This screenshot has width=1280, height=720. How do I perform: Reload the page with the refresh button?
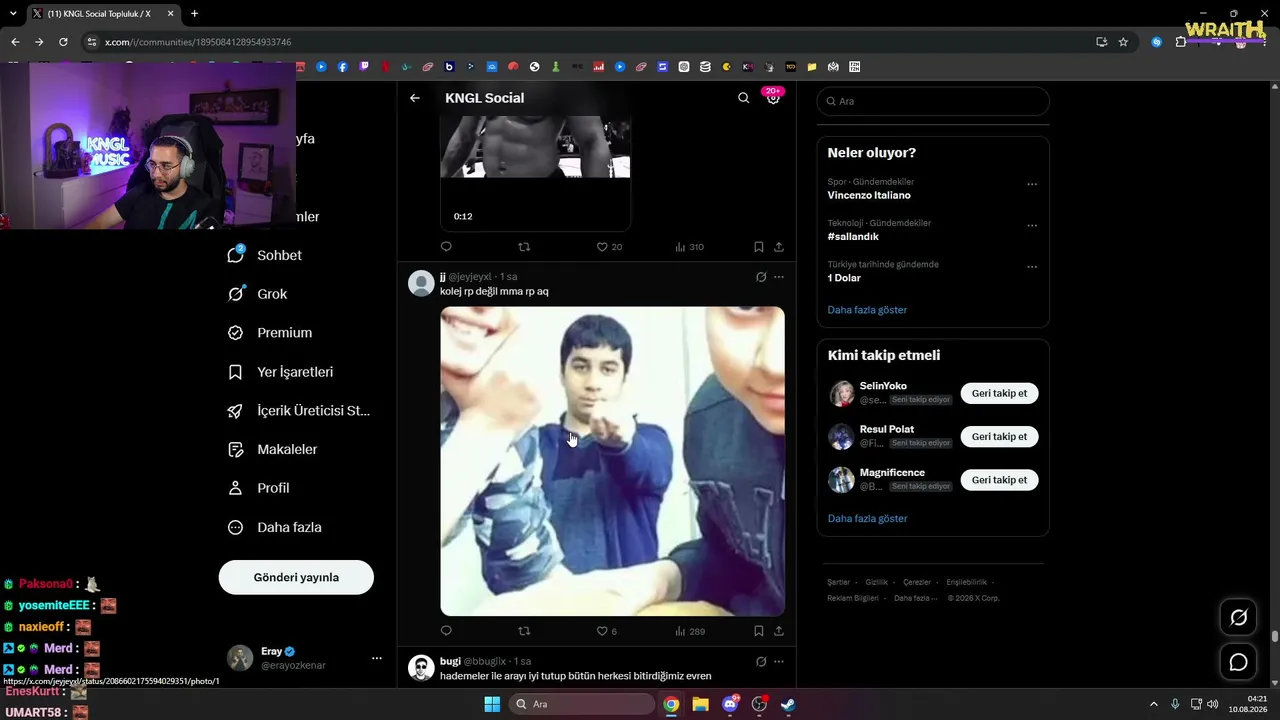[x=63, y=42]
